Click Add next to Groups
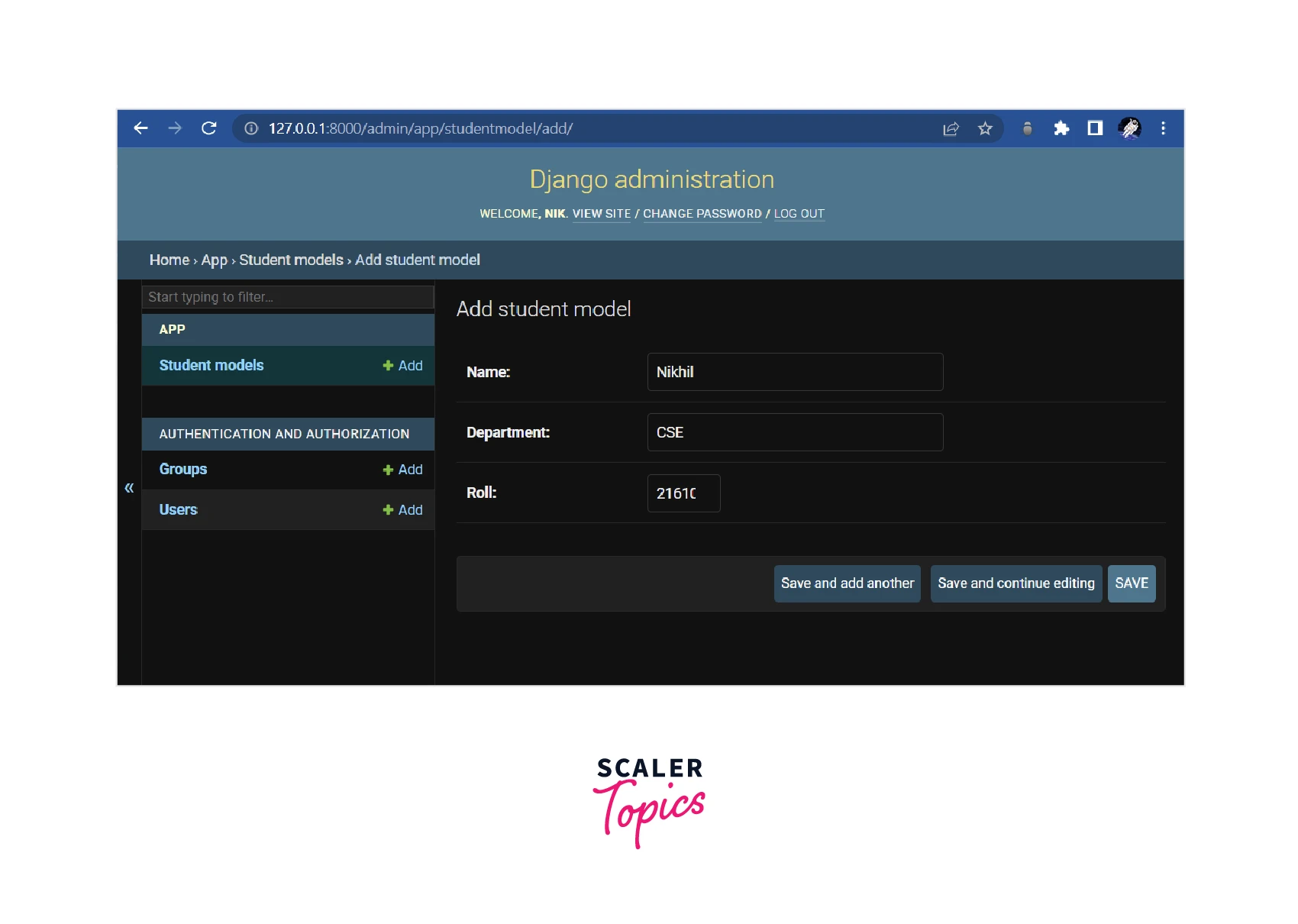The height and width of the screenshot is (924, 1298). 402,470
